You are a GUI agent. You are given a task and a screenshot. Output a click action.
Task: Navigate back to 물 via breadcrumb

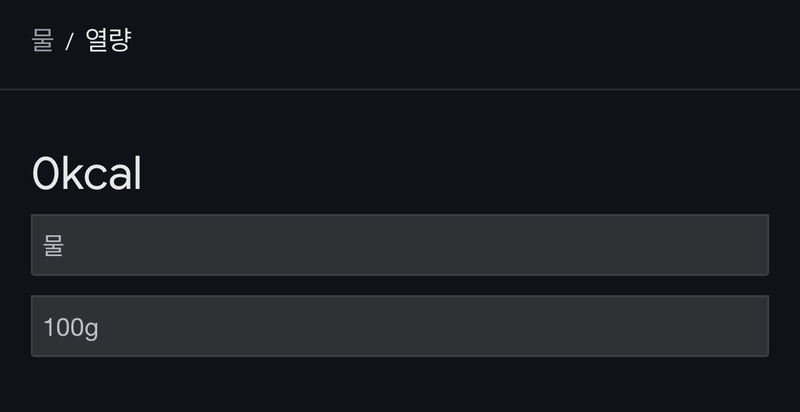[x=43, y=40]
